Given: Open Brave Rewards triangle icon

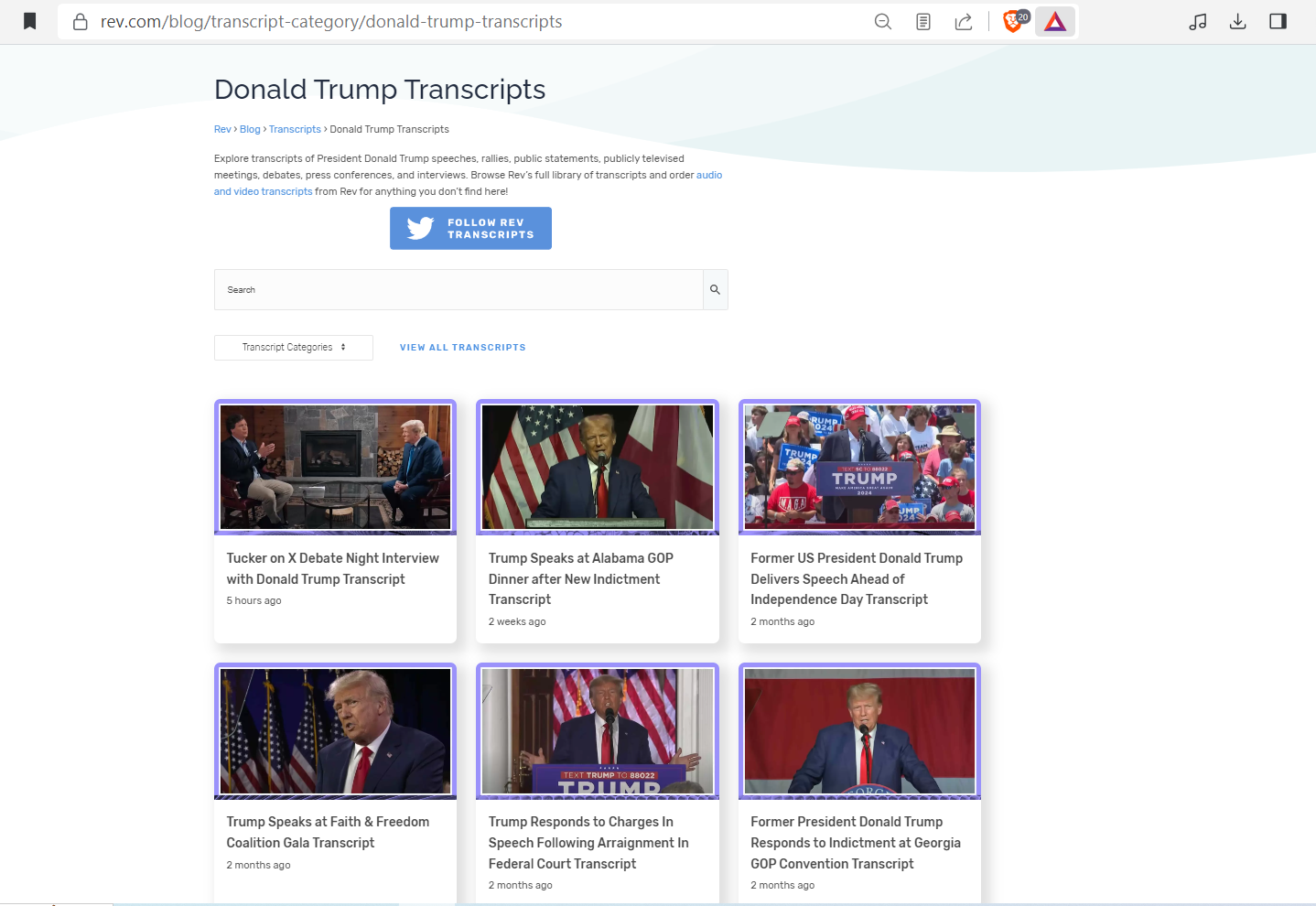Looking at the screenshot, I should click(x=1055, y=21).
